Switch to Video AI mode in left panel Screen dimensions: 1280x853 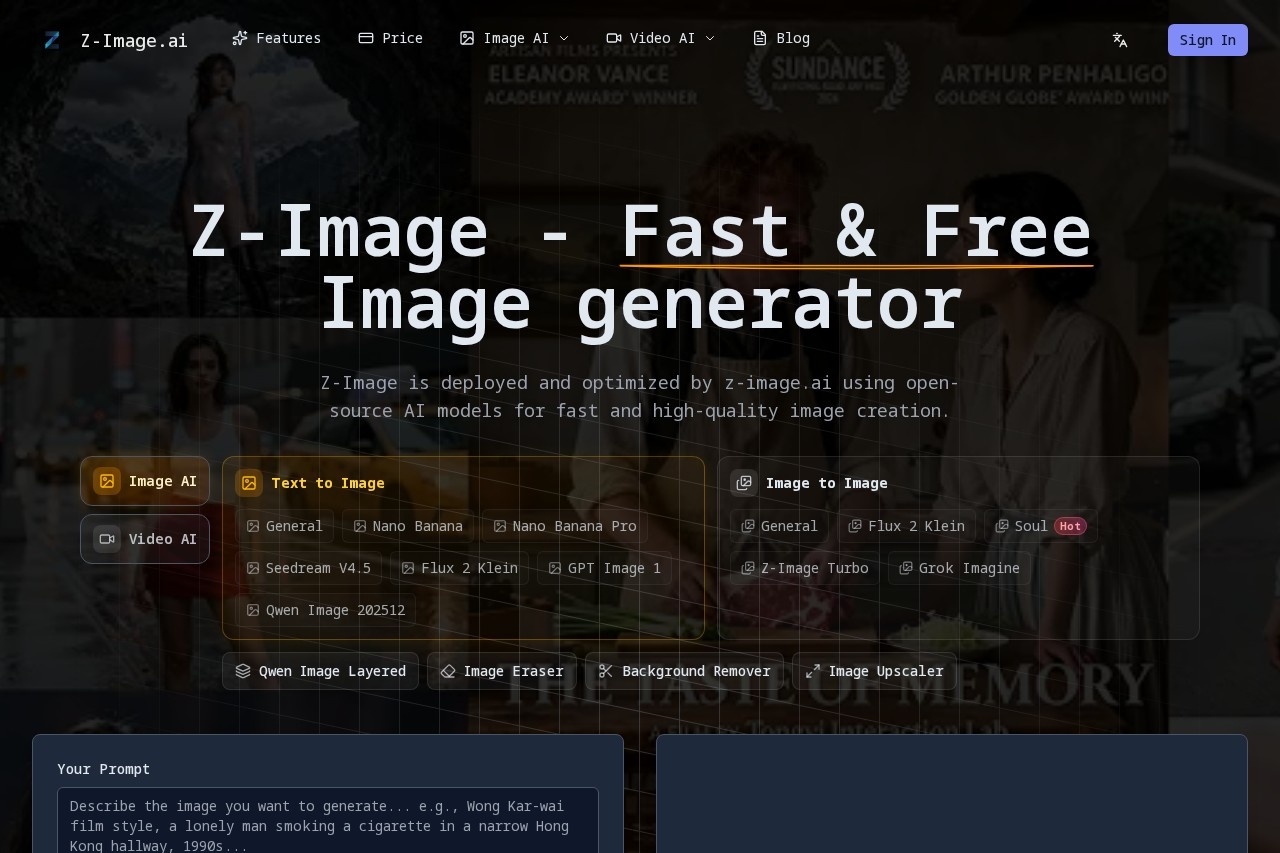tap(145, 539)
